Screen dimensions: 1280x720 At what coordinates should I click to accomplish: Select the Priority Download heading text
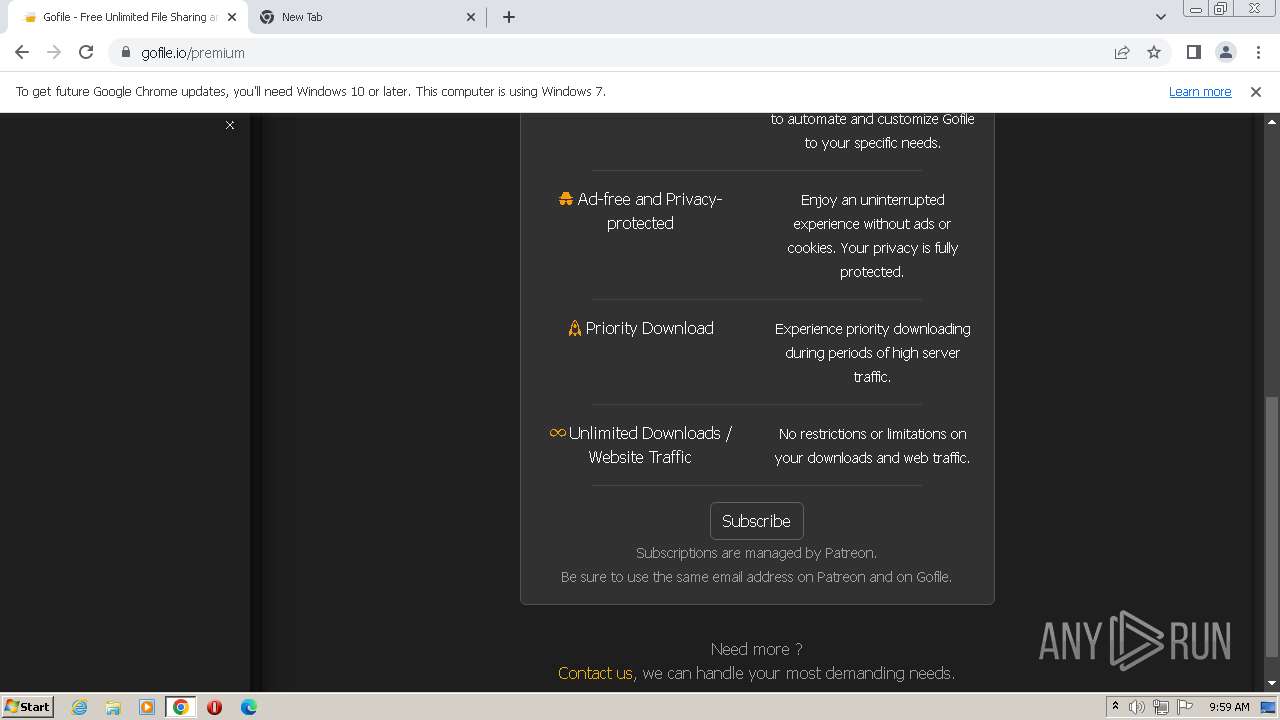(650, 328)
